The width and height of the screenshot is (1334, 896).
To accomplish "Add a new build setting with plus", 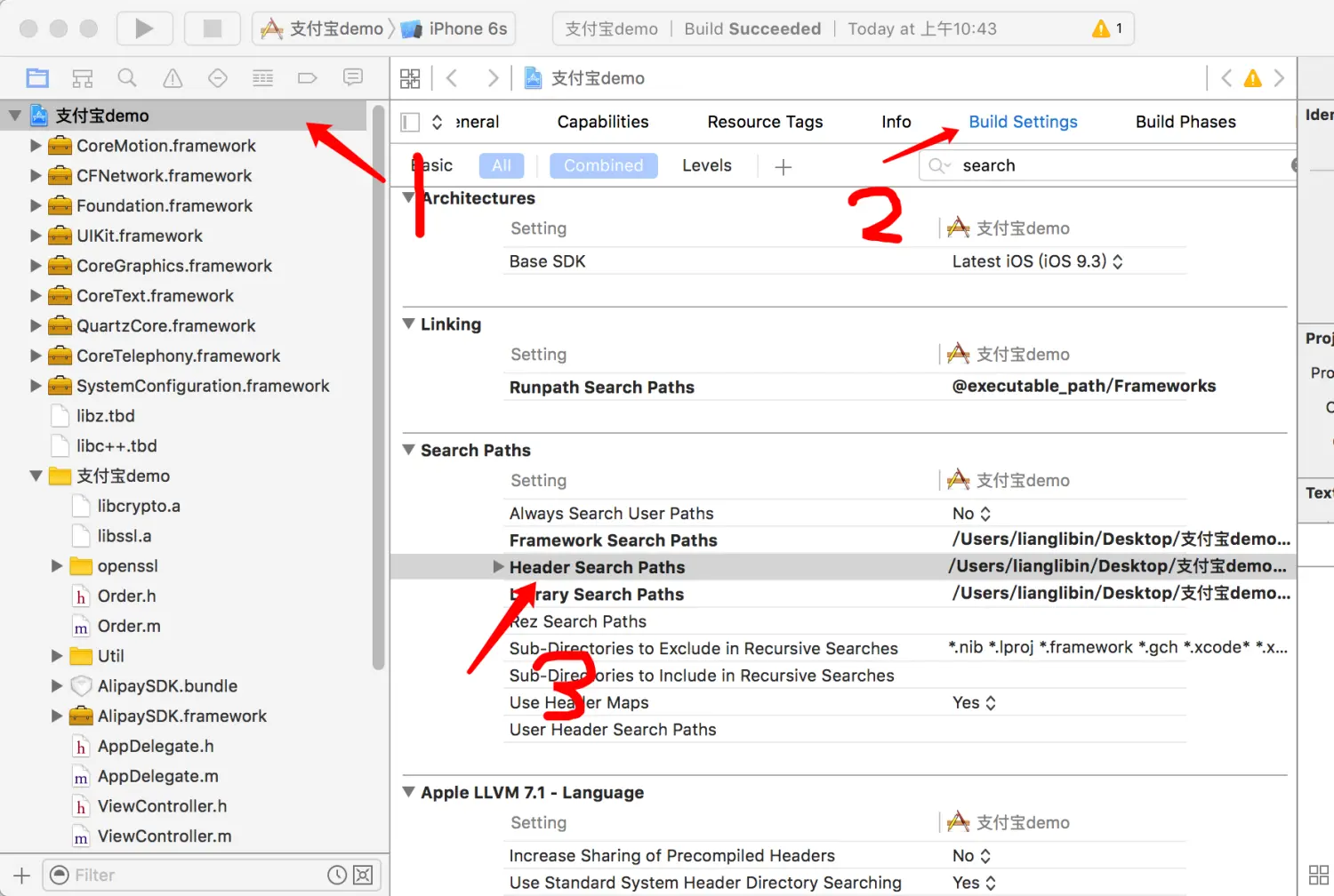I will 784,167.
